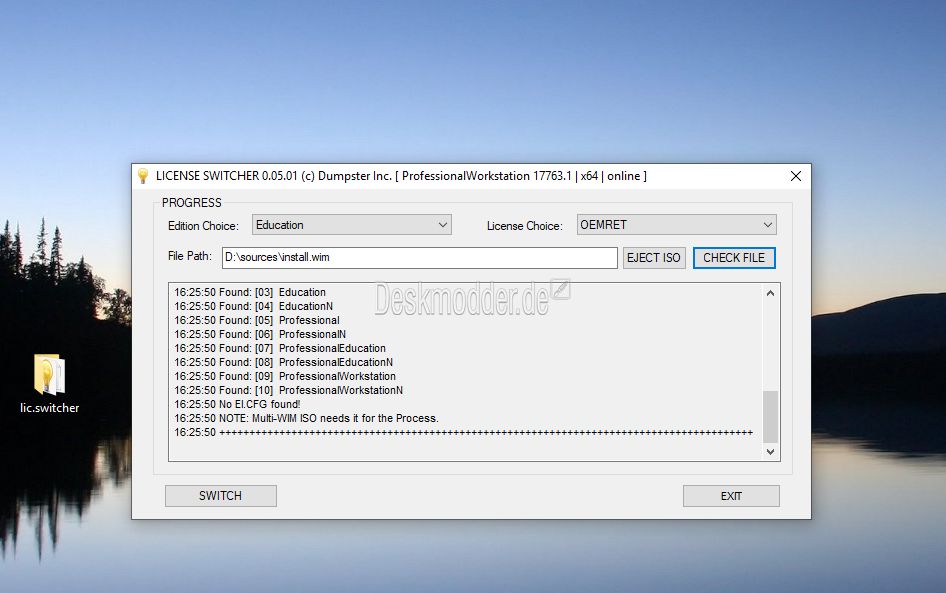946x593 pixels.
Task: Open the lic.switcher folder on the desktop
Action: click(x=49, y=374)
